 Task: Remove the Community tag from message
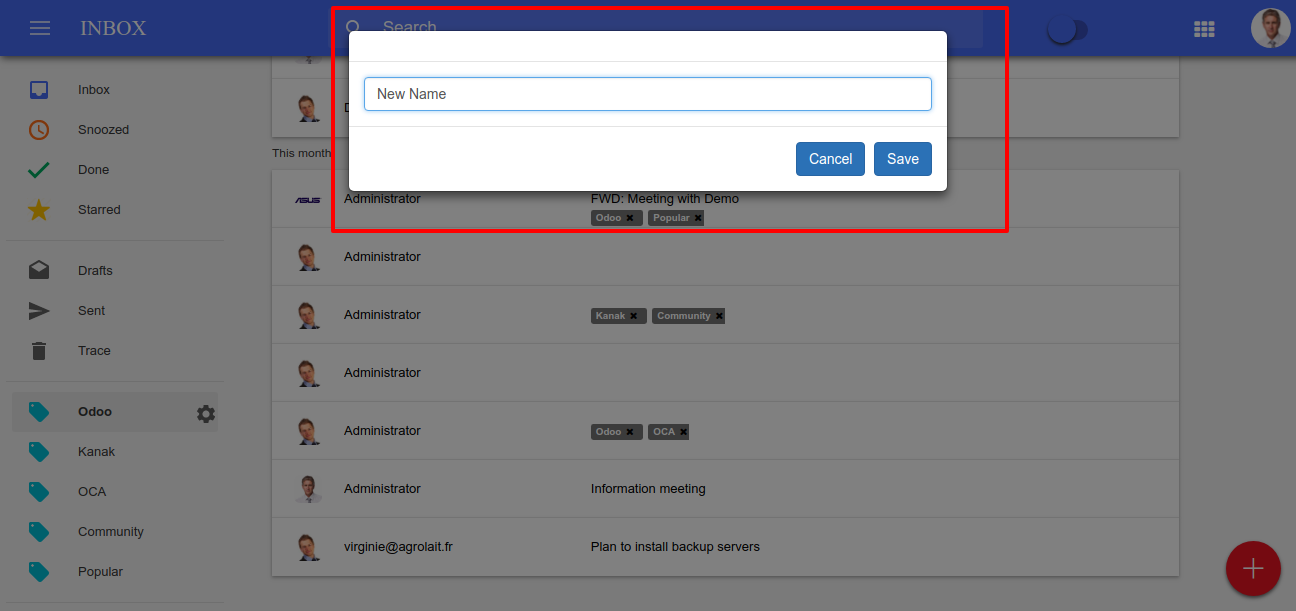(719, 316)
